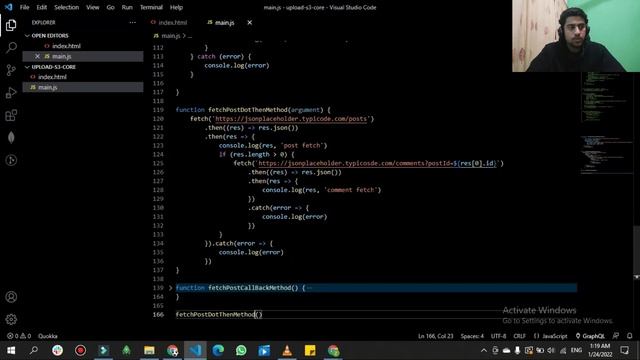Open Run and Debug view icon
640x360 pixels.
pyautogui.click(x=11, y=93)
